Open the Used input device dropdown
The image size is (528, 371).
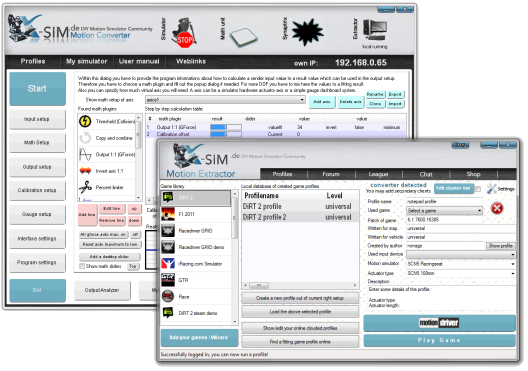click(x=461, y=255)
